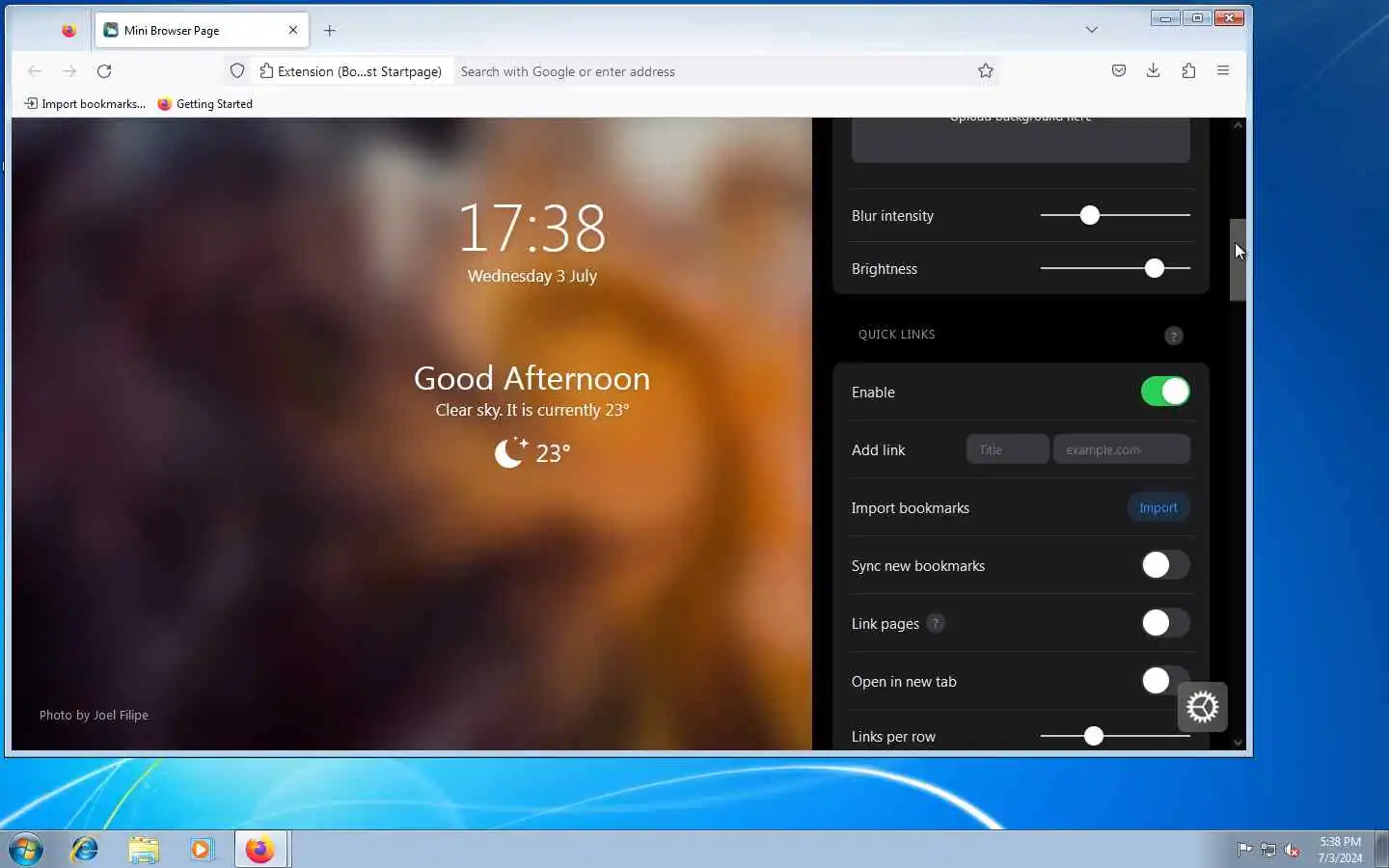Click the scrollbar down arrow
The width and height of the screenshot is (1389, 868).
pyautogui.click(x=1238, y=743)
